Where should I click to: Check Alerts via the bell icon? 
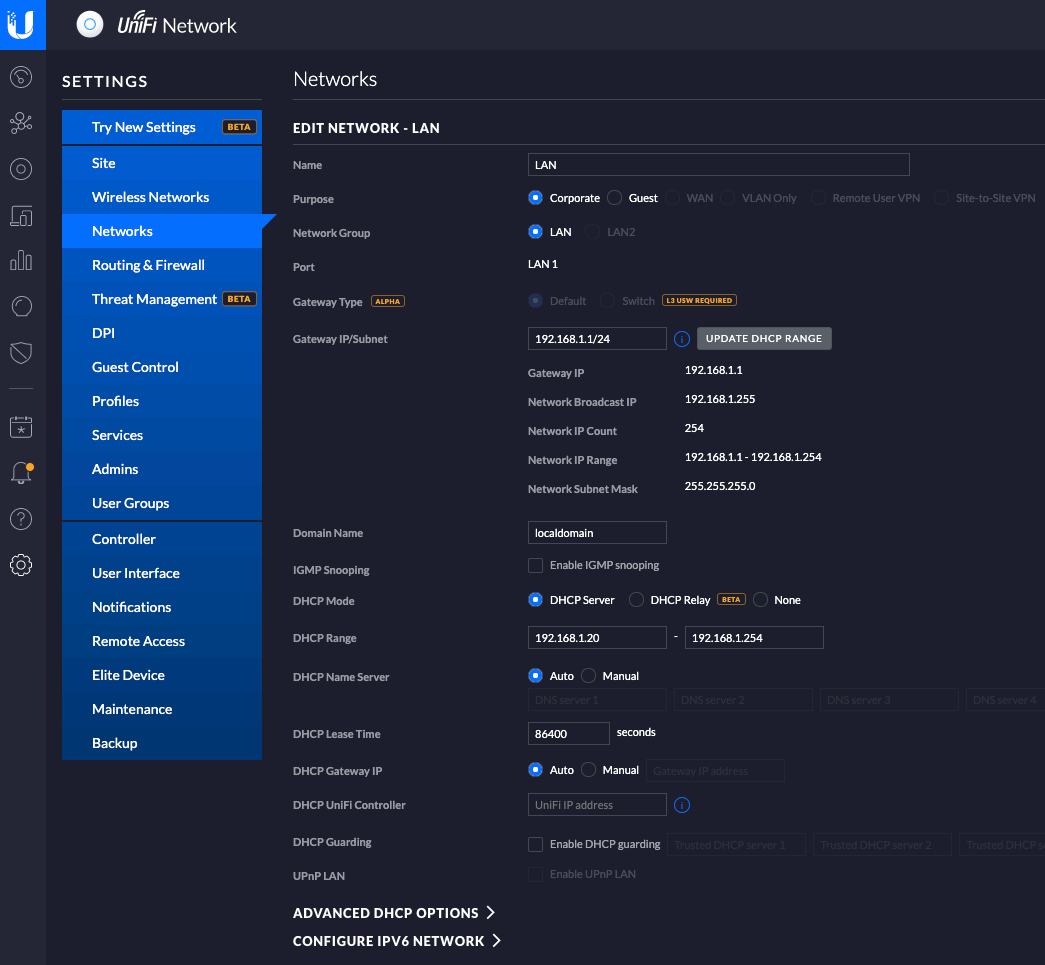tap(21, 472)
